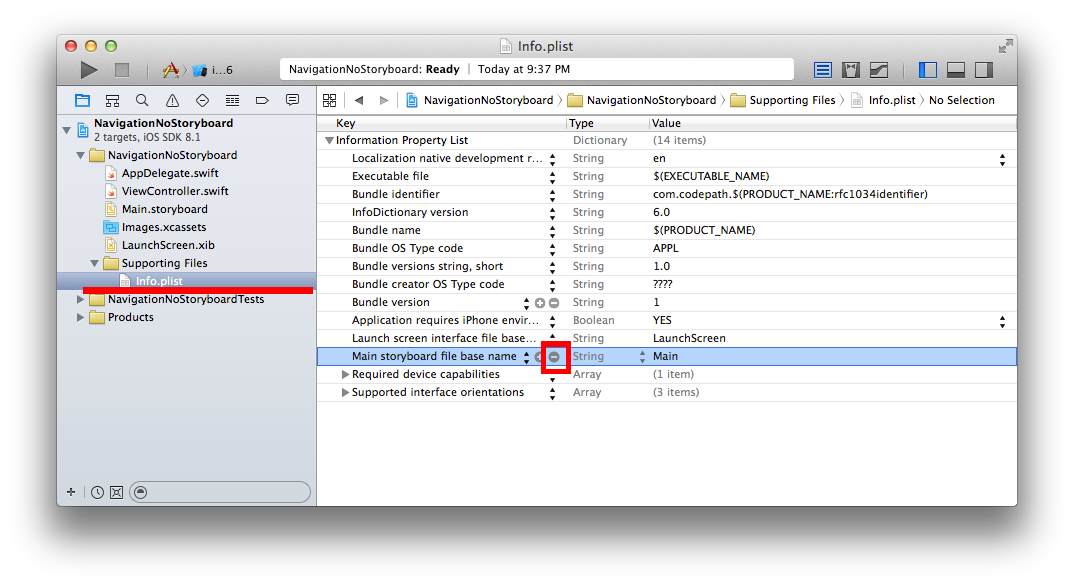Stop the running build
The width and height of the screenshot is (1074, 585).
tap(122, 70)
